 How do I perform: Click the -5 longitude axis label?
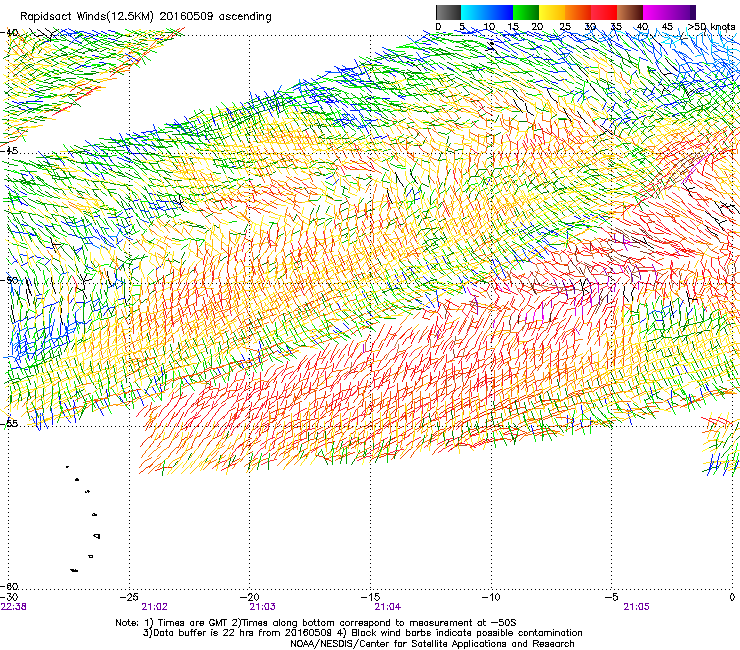pyautogui.click(x=611, y=598)
